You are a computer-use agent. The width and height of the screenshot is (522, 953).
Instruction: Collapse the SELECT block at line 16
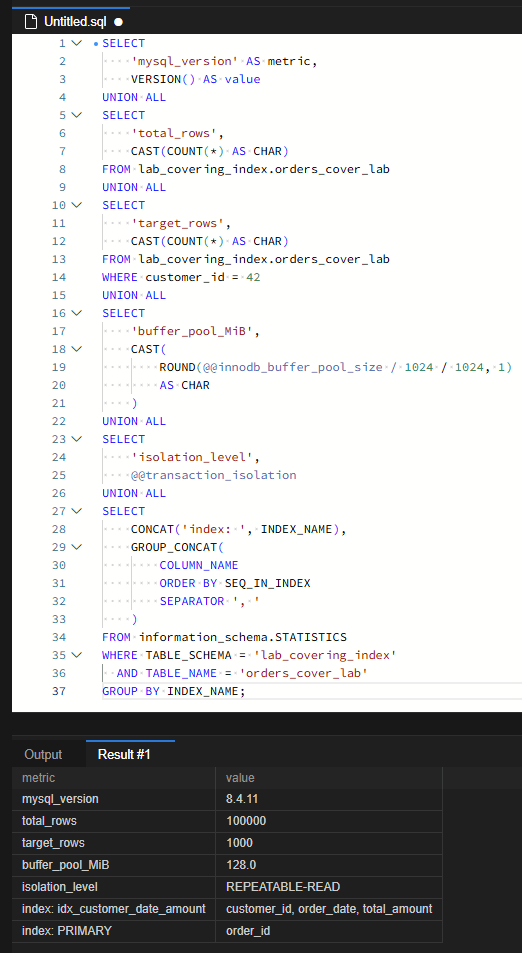tap(76, 313)
